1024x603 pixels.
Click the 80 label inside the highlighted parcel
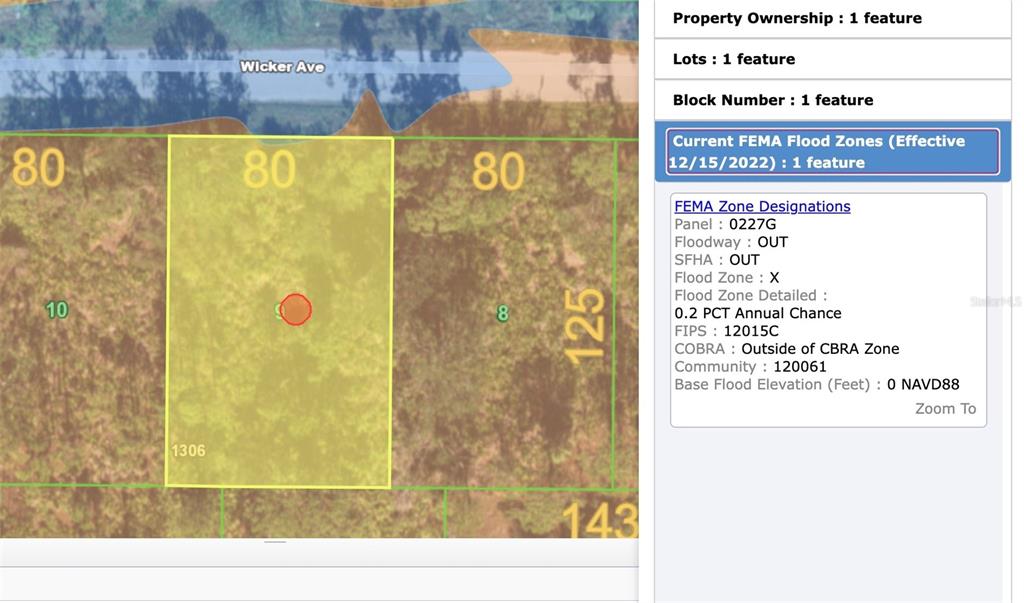tap(269, 170)
